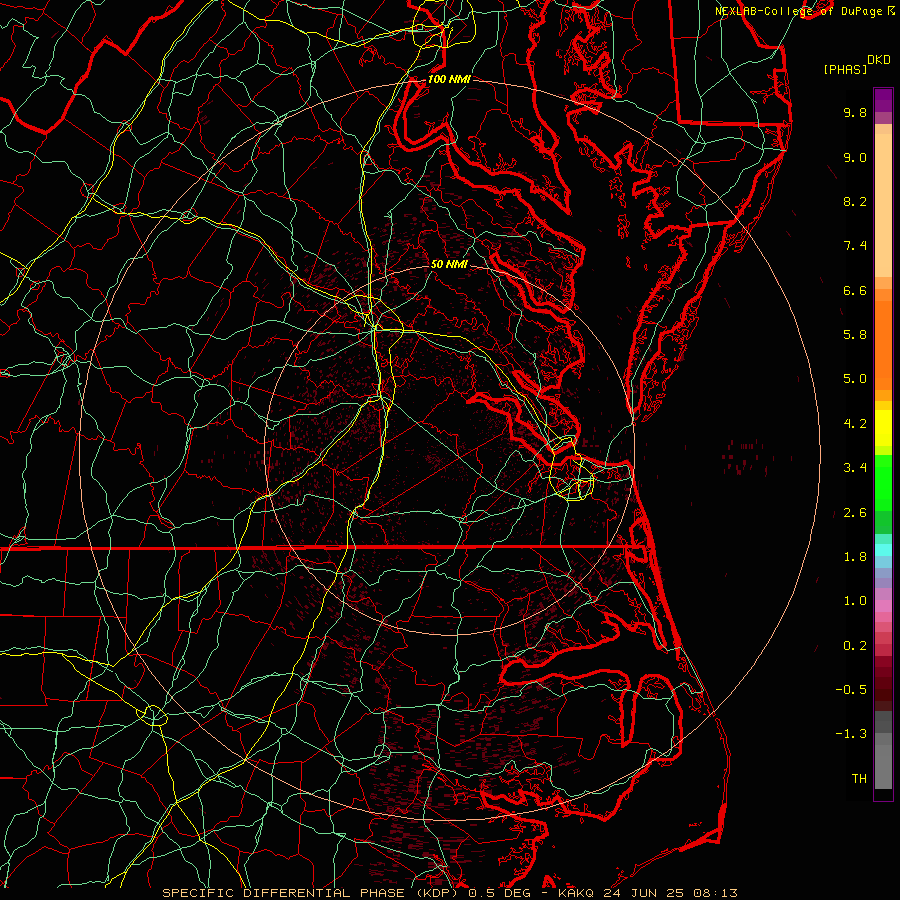Viewport: 900px width, 900px height.
Task: Click the 6.6 scale value
Action: 855,290
